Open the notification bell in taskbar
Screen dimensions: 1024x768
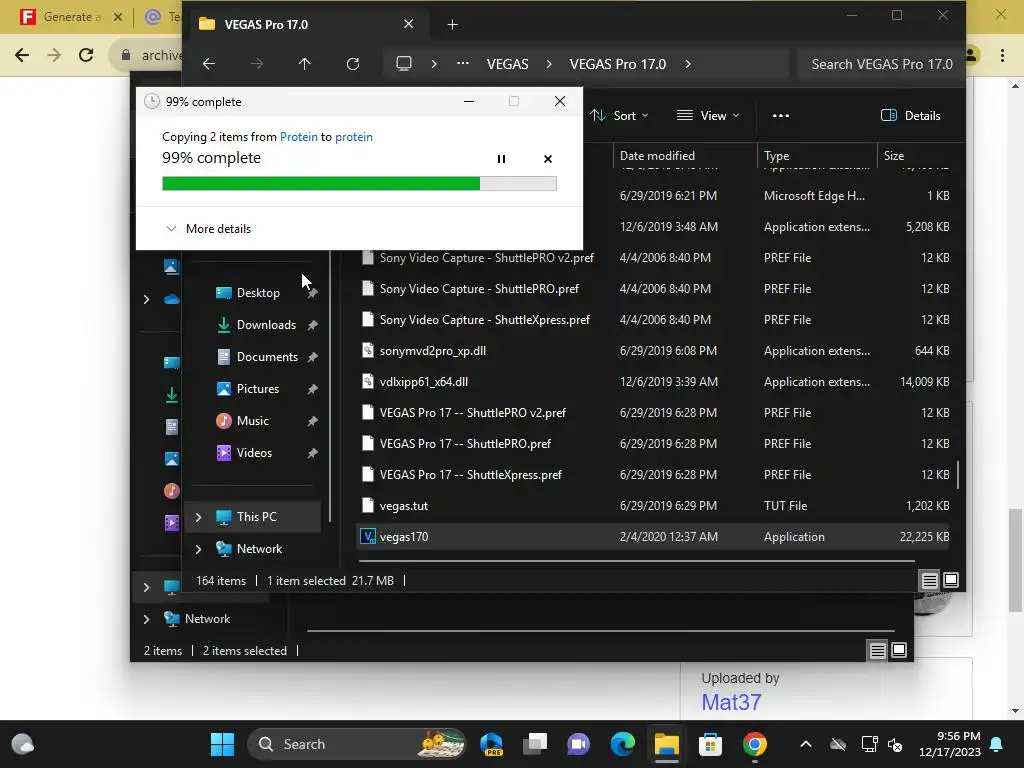997,744
